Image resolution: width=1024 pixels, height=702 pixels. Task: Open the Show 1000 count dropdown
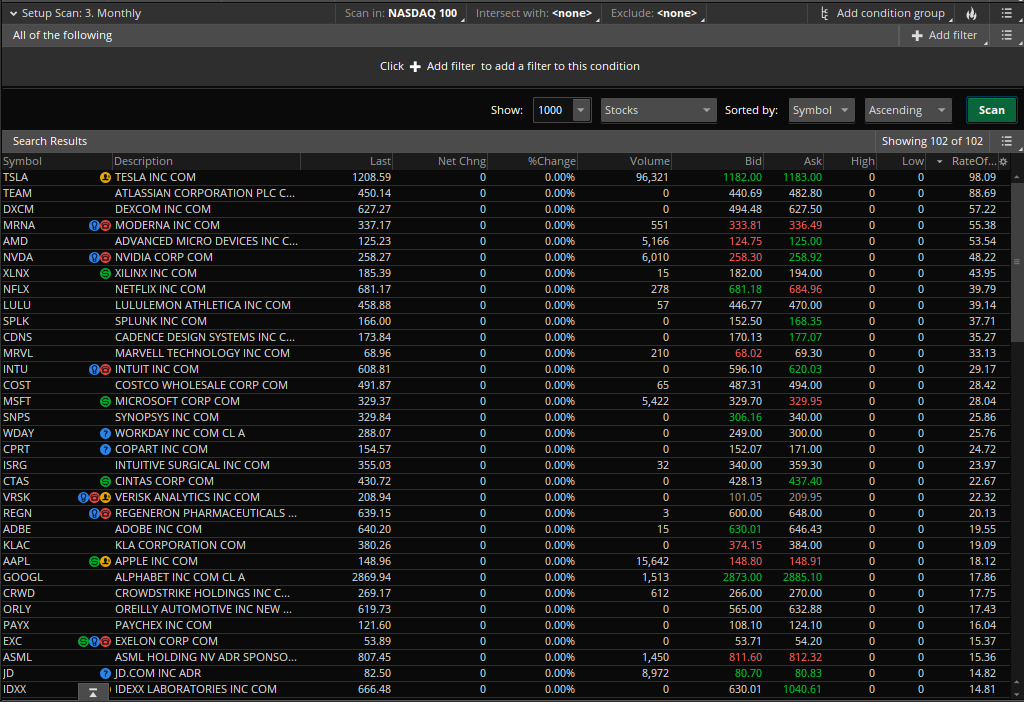click(x=581, y=110)
